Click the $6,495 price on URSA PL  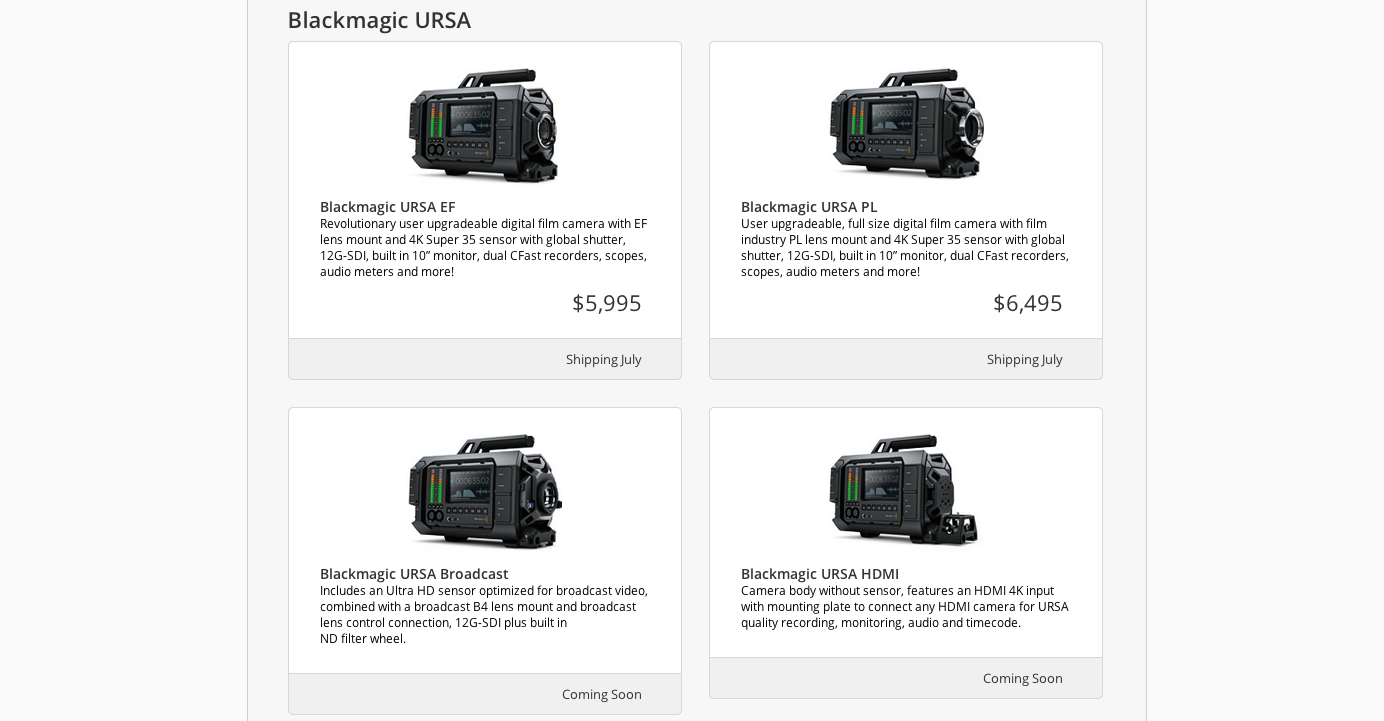click(x=1027, y=303)
